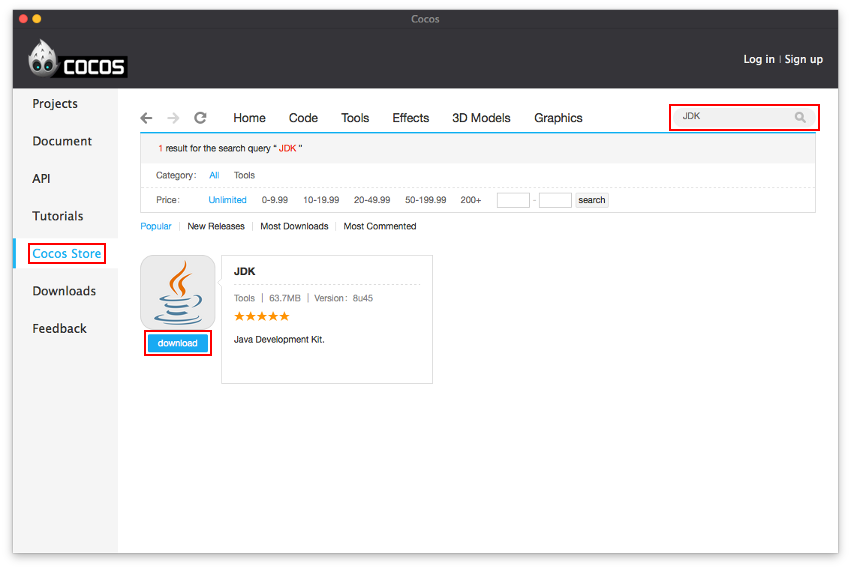Filter category by All
851x569 pixels.
214,175
